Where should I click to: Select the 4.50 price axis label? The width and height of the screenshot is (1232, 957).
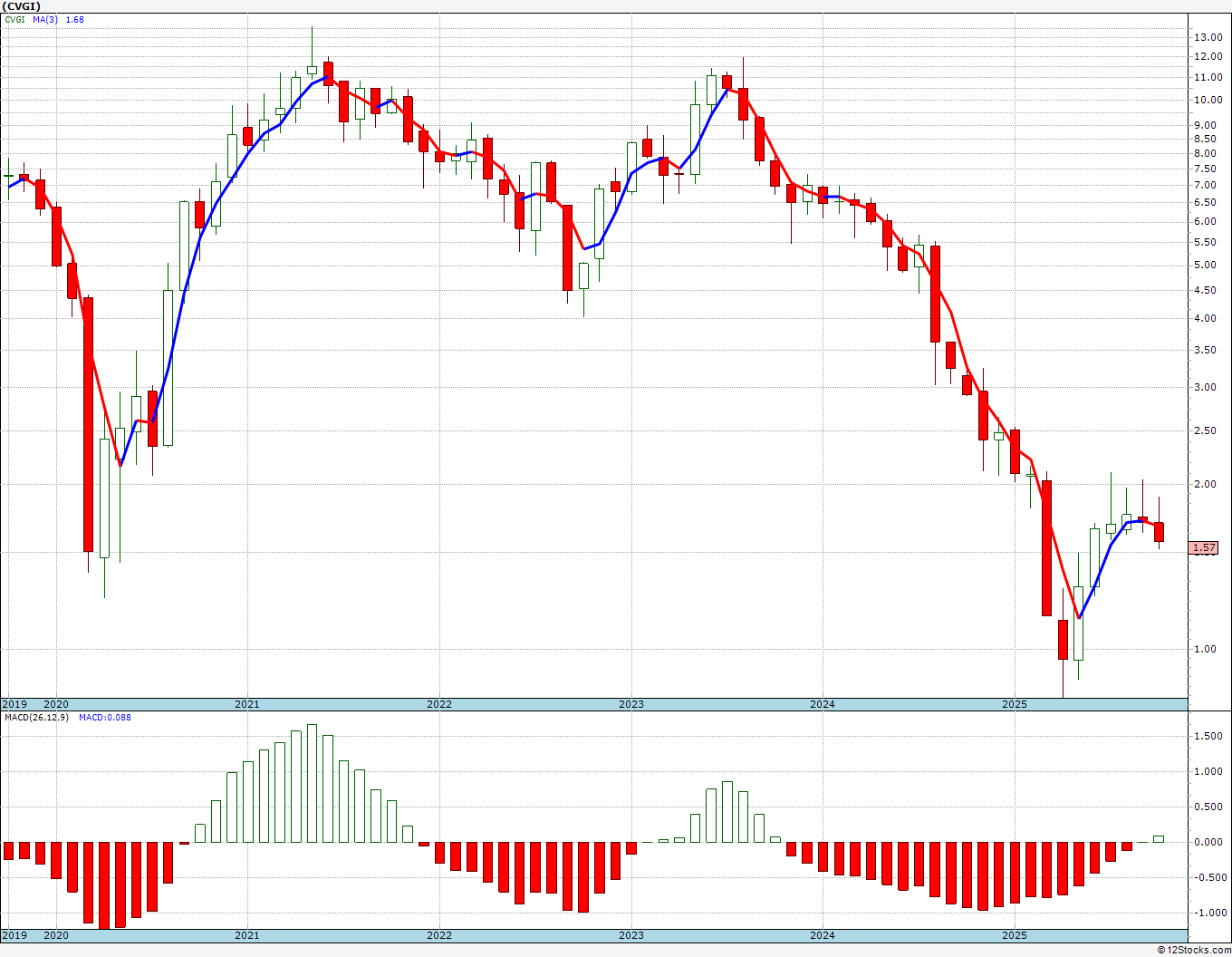[x=1206, y=290]
